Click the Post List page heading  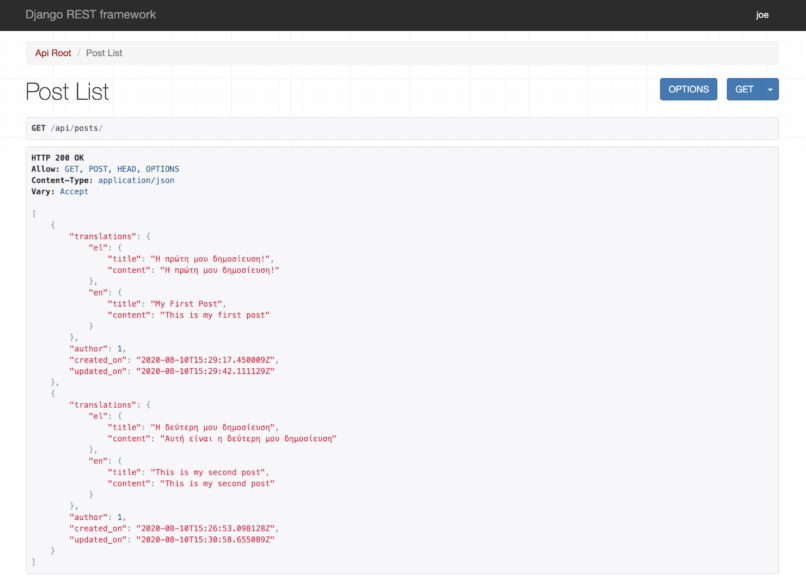pyautogui.click(x=67, y=91)
